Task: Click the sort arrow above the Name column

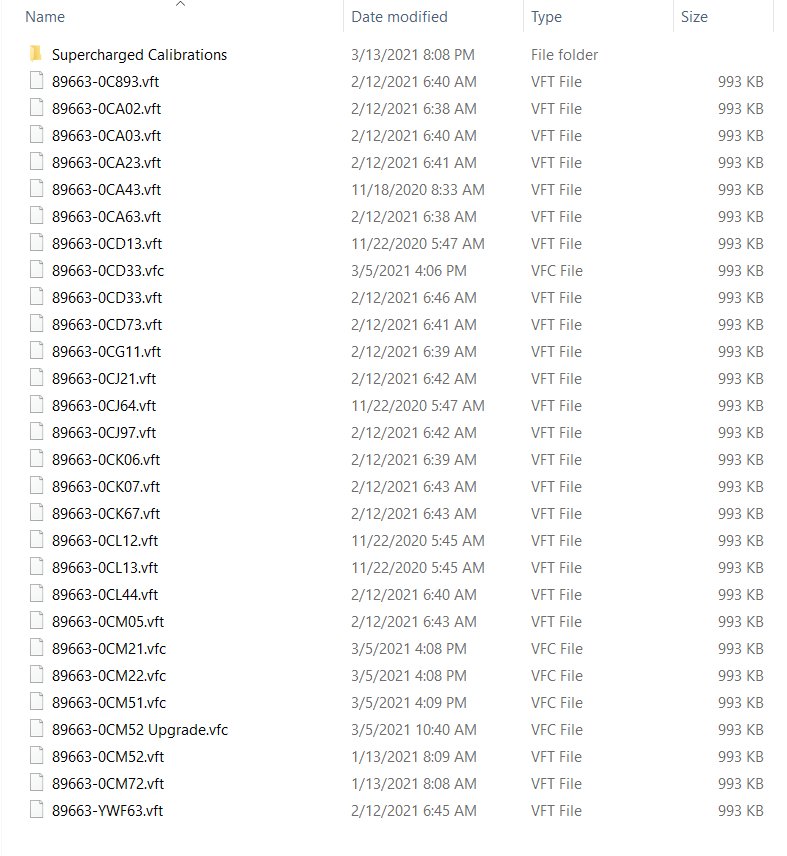Action: [181, 4]
